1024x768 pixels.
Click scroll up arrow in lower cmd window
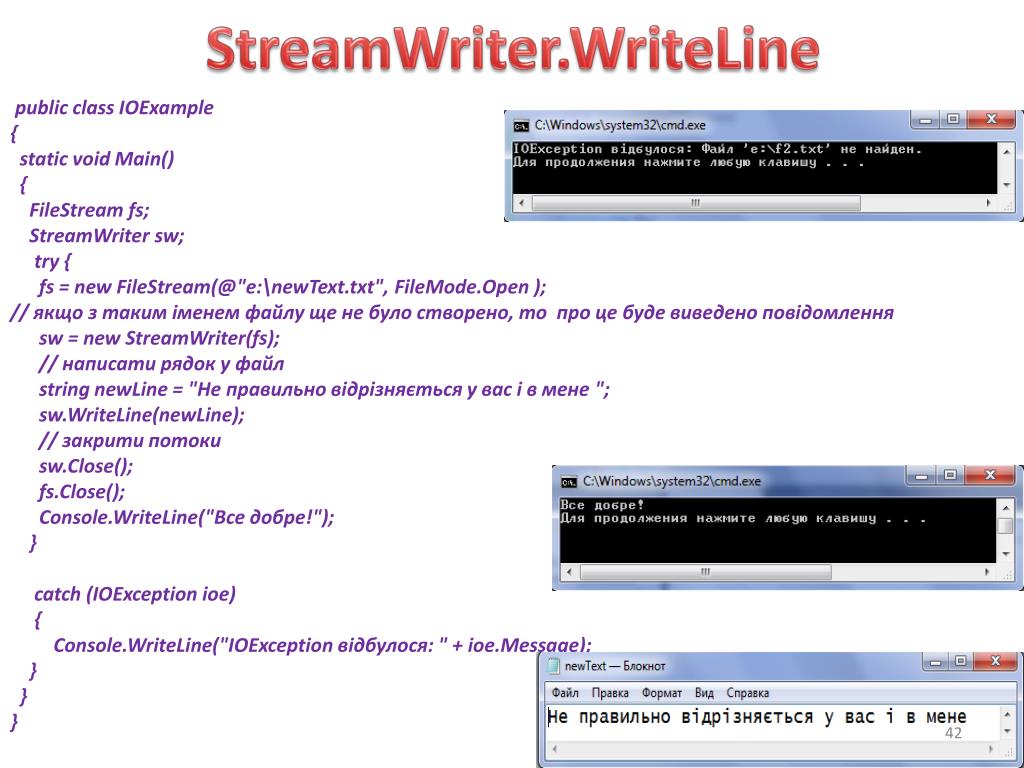click(1006, 508)
